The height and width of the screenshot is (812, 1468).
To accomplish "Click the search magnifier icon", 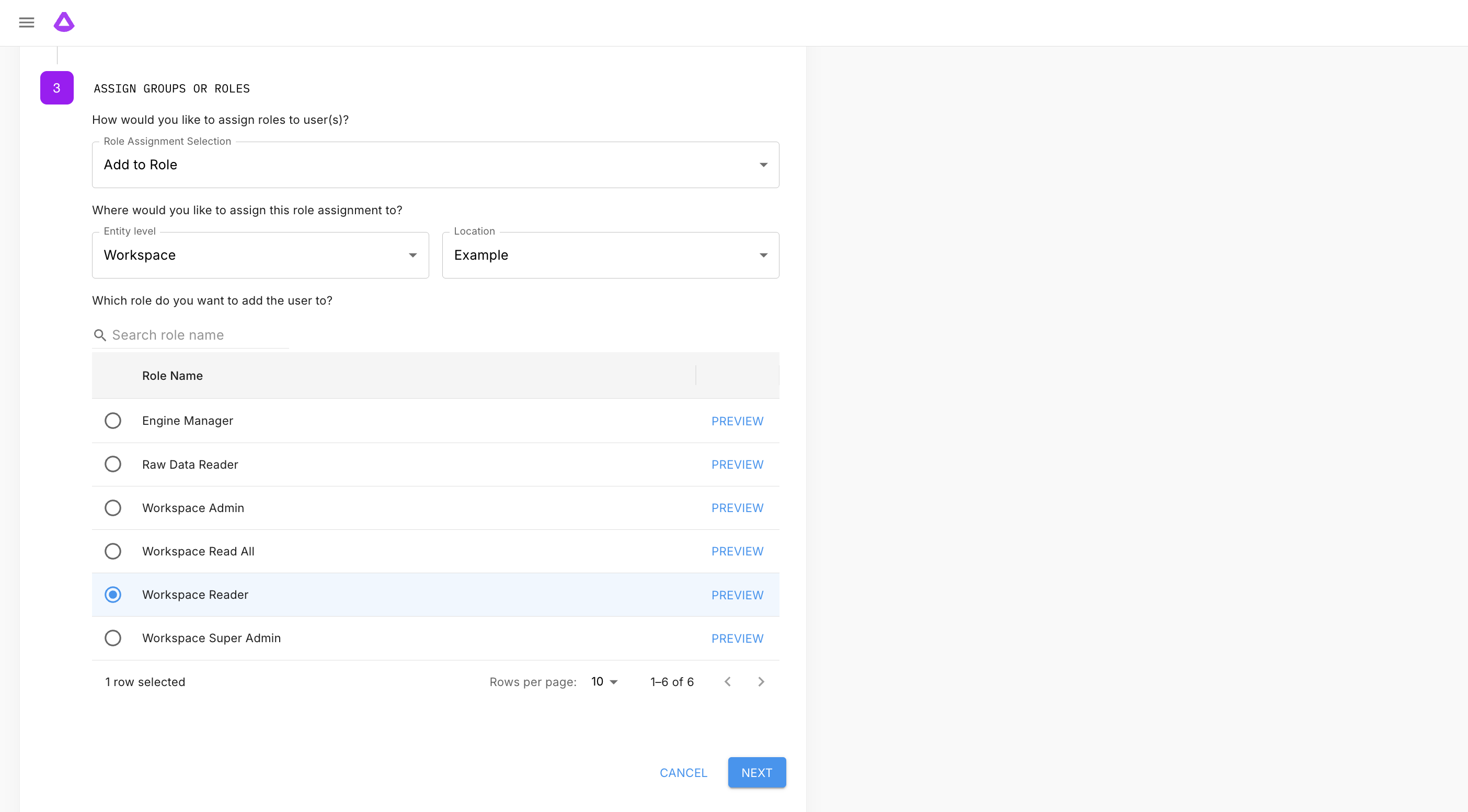I will (100, 335).
